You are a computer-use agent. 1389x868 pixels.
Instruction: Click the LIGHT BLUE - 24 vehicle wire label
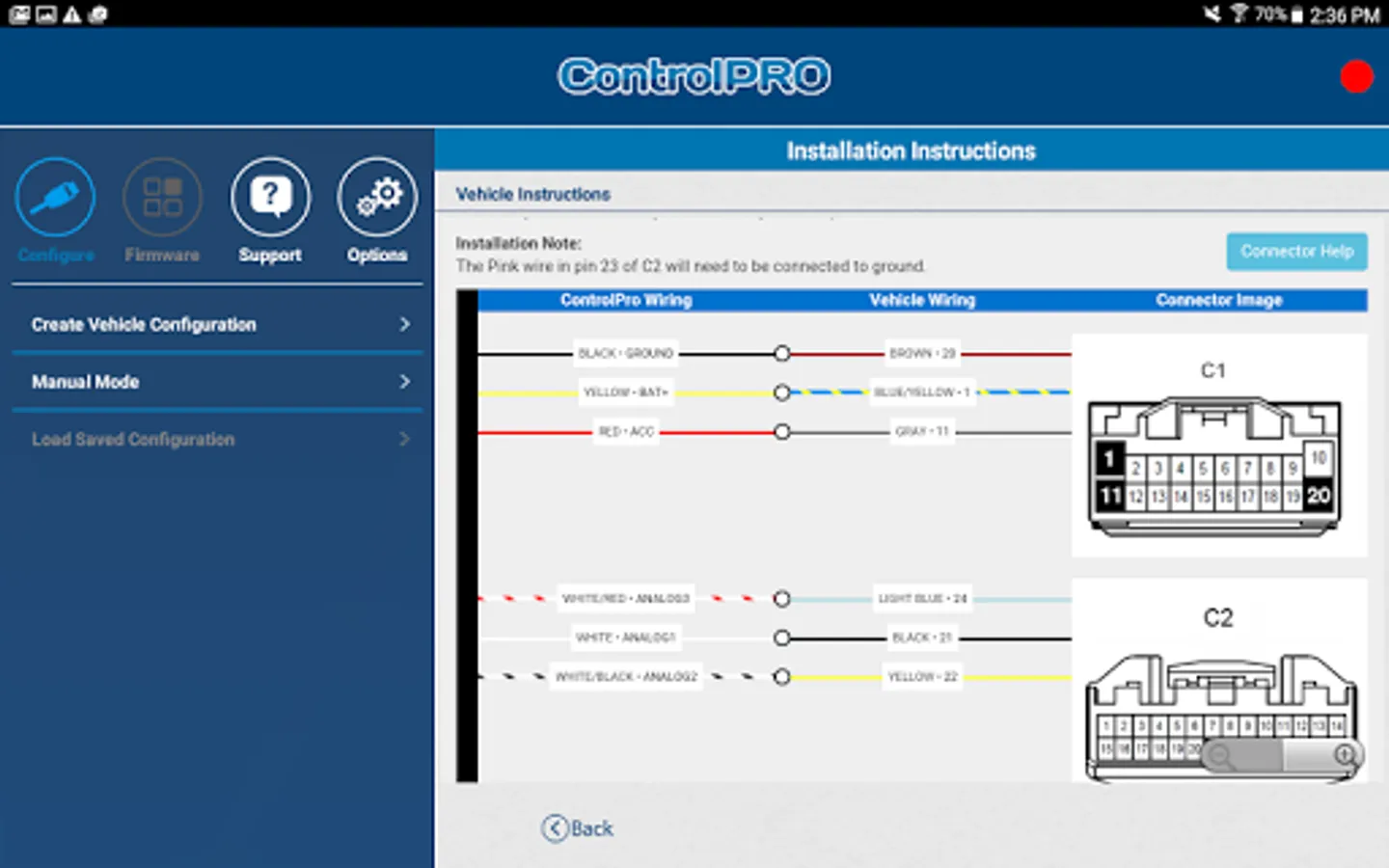[922, 598]
